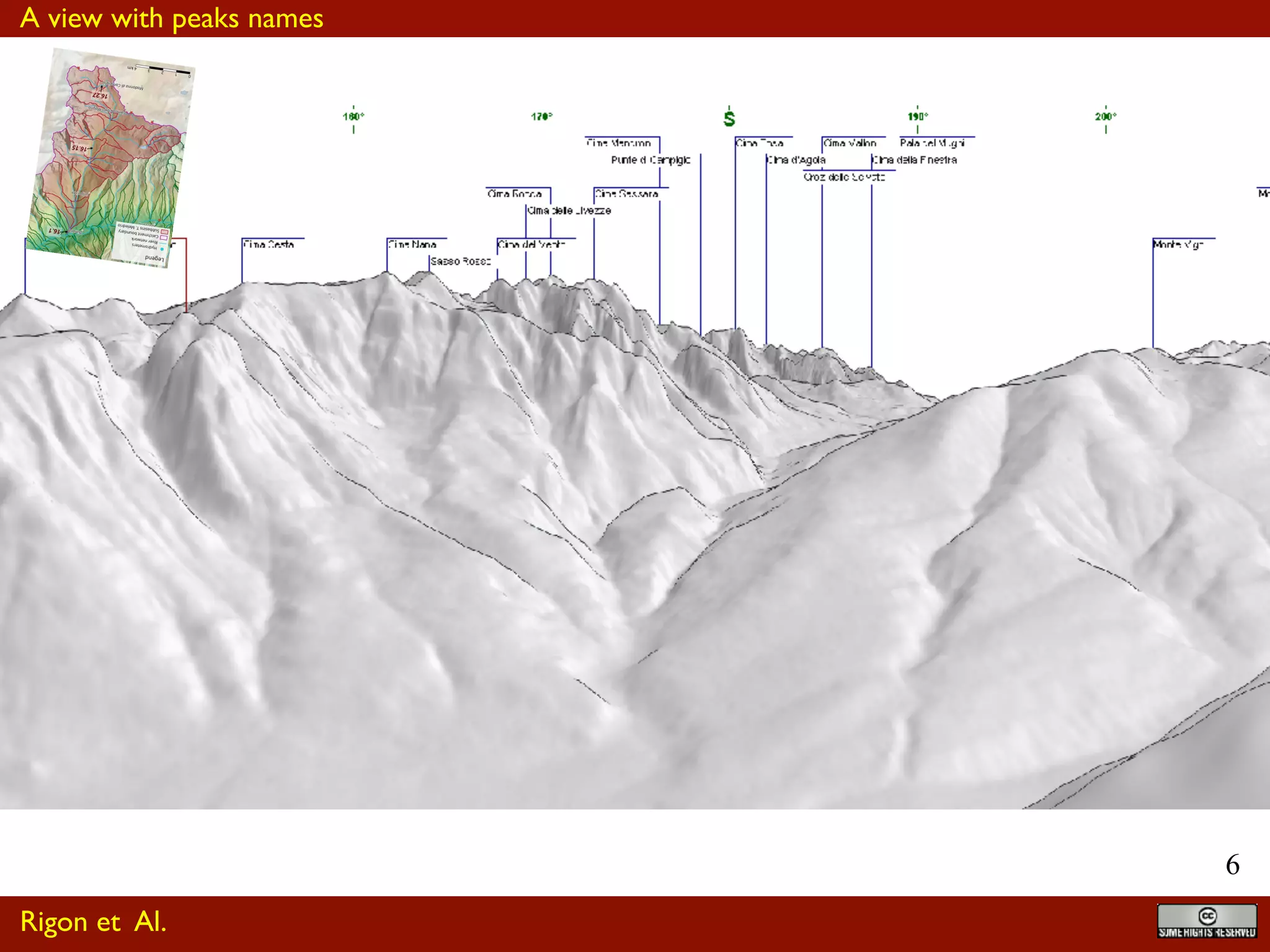Select the 'Cima Cesta' peak label
This screenshot has height=952, width=1270.
tap(269, 245)
